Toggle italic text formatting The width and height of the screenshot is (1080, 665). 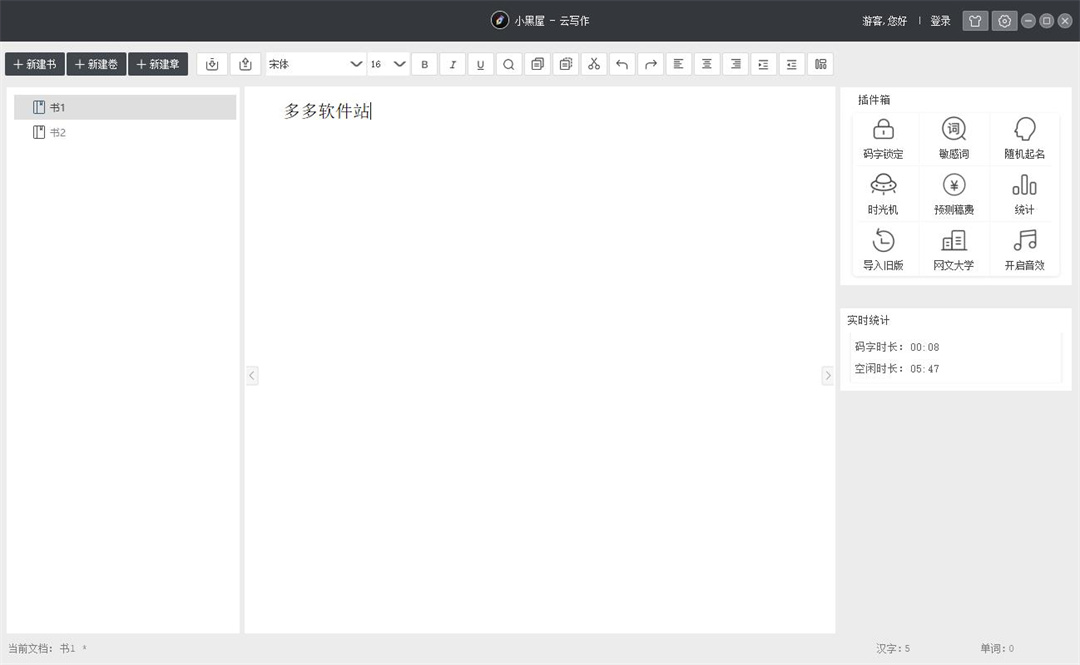click(453, 64)
